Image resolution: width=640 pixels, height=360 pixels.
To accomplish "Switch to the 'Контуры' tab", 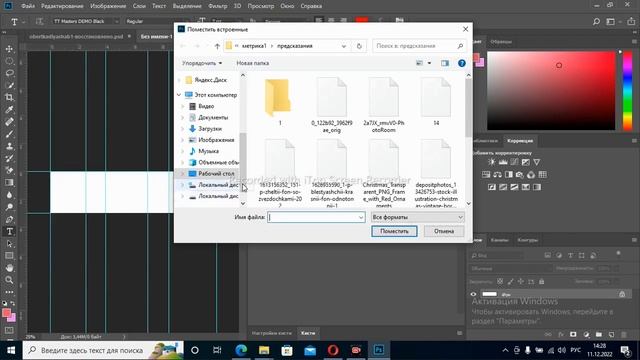I will [x=528, y=240].
